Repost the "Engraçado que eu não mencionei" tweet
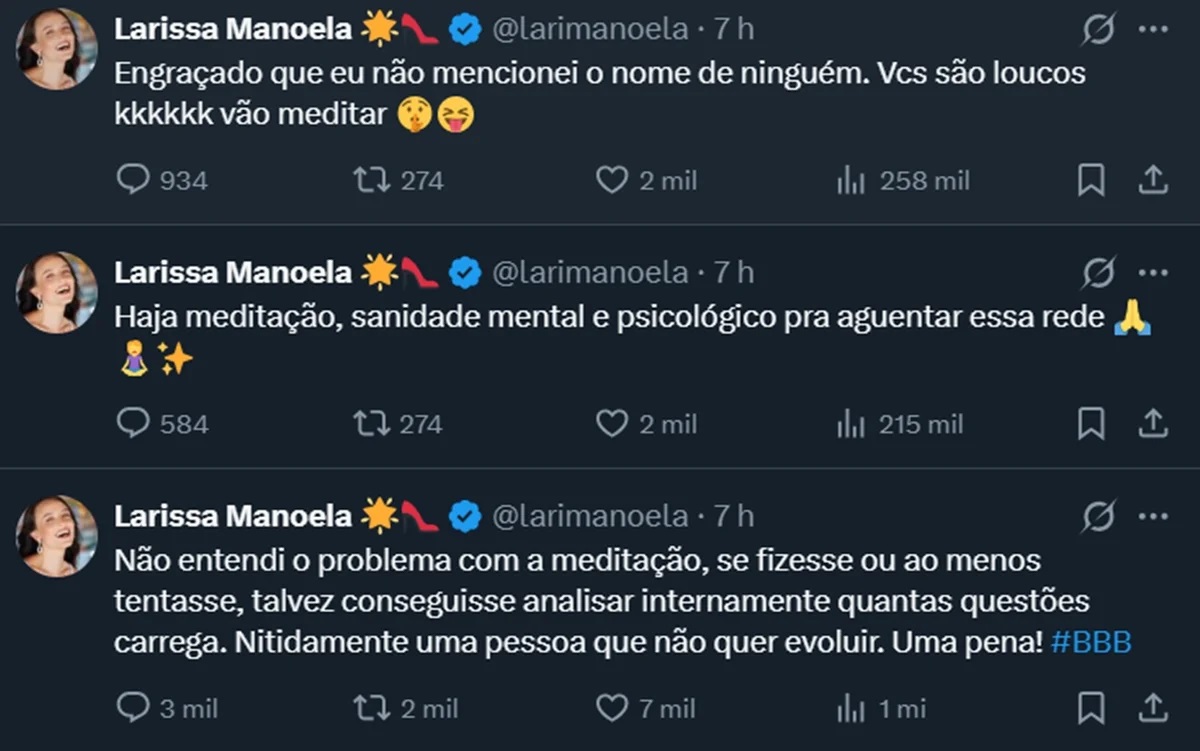The height and width of the screenshot is (751, 1200). point(371,180)
